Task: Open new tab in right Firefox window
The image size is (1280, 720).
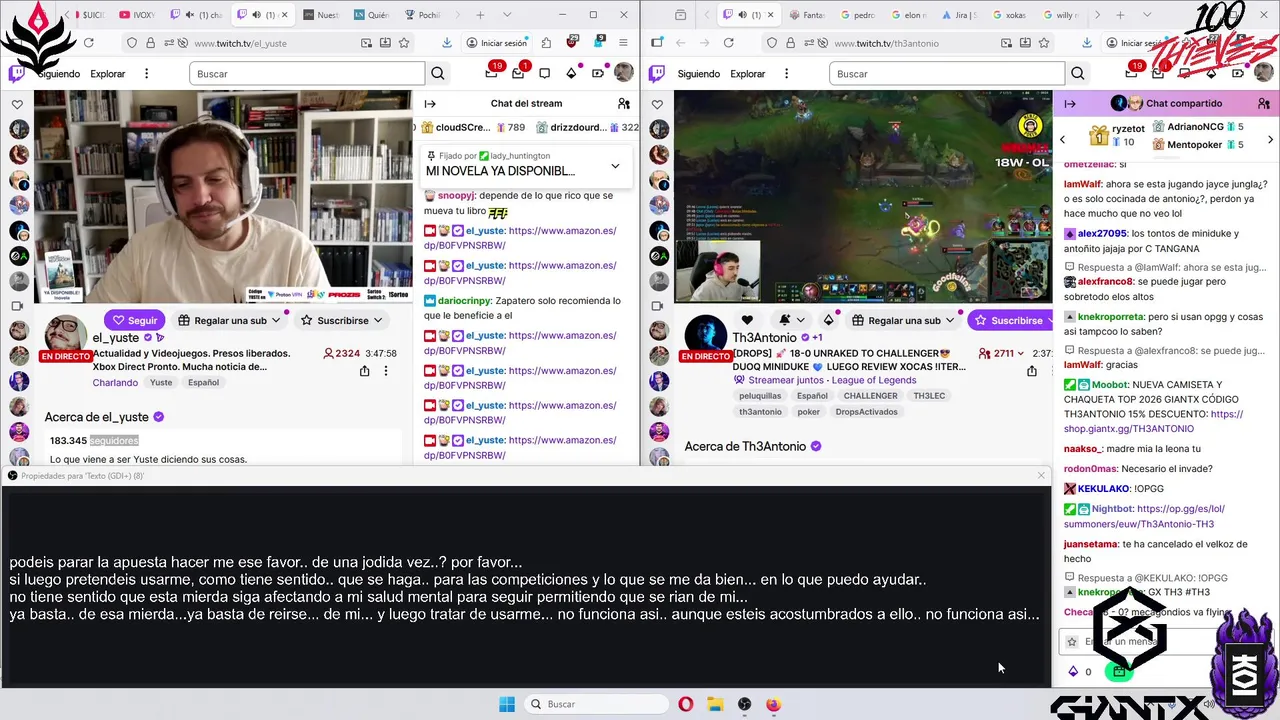Action: coord(1120,15)
